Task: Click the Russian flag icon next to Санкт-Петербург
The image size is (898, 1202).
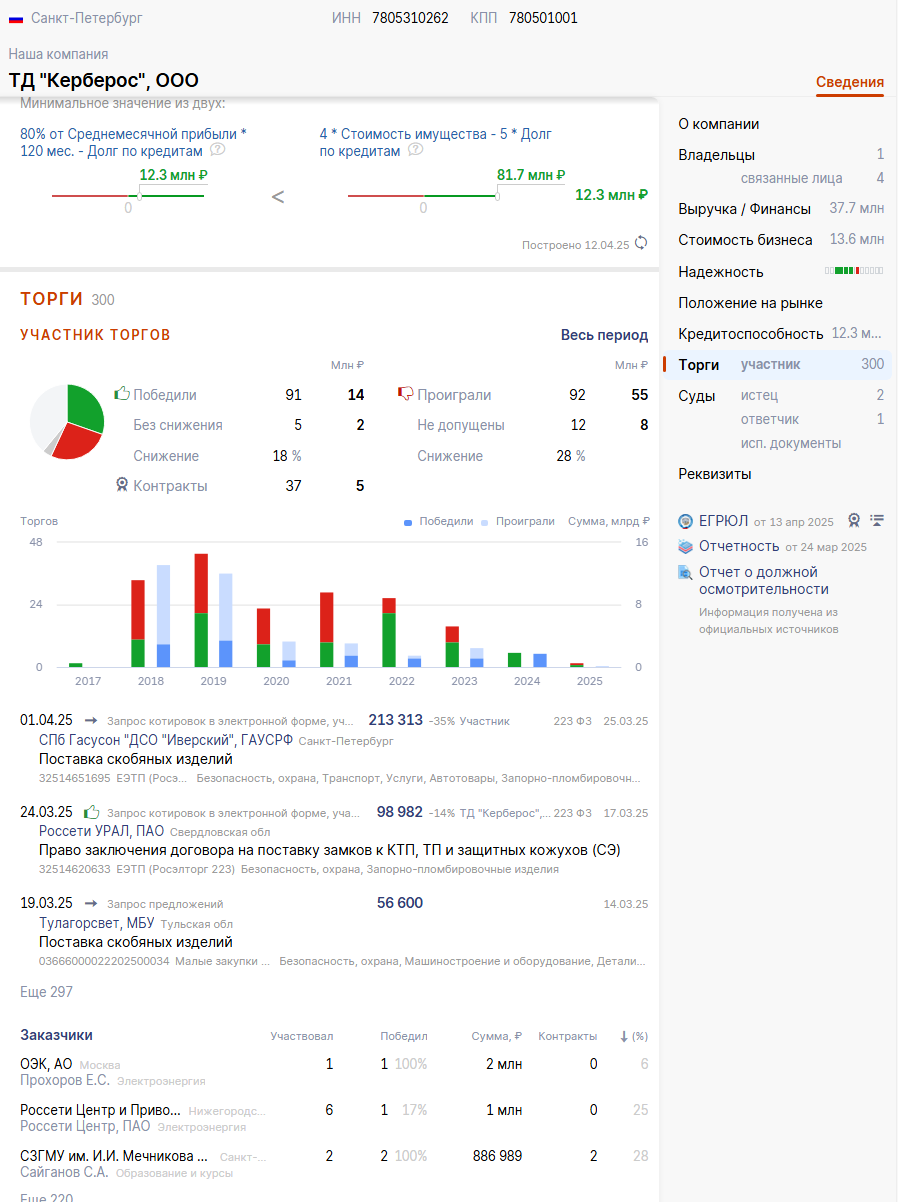Action: [16, 18]
